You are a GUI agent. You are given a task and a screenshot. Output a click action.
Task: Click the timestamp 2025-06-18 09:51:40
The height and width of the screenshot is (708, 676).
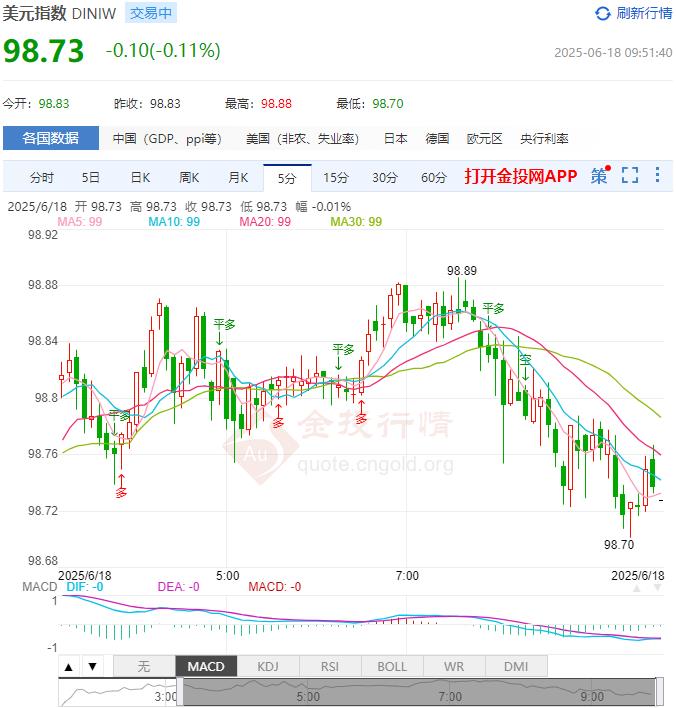613,53
